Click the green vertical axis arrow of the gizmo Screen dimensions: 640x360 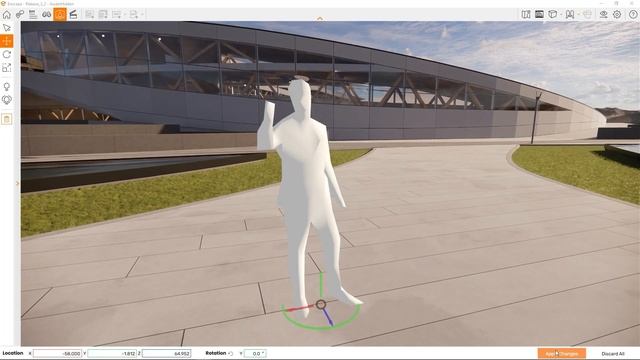point(321,284)
